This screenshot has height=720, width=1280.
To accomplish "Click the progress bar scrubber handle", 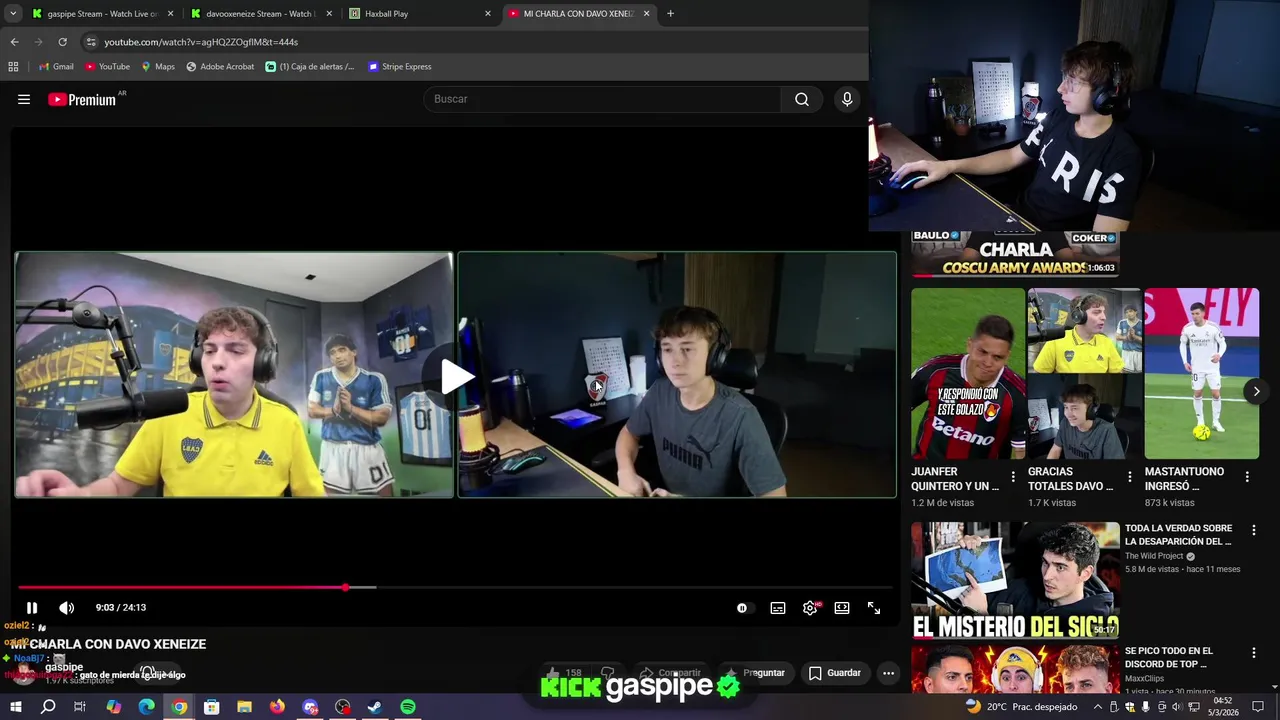I will 346,587.
